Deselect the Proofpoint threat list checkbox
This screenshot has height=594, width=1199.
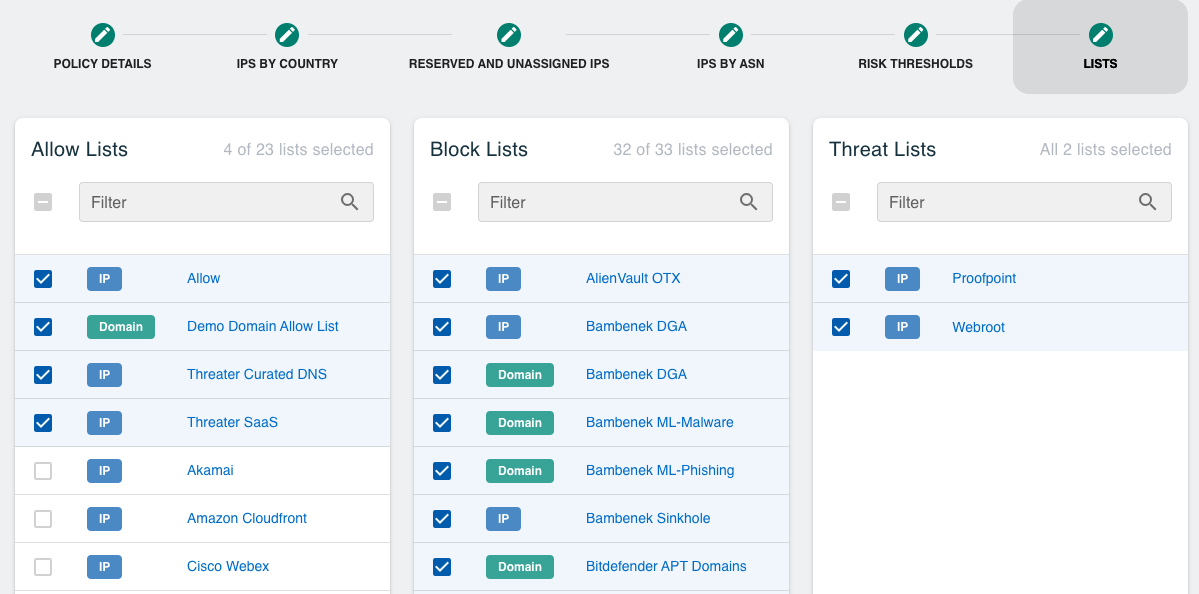(x=841, y=279)
